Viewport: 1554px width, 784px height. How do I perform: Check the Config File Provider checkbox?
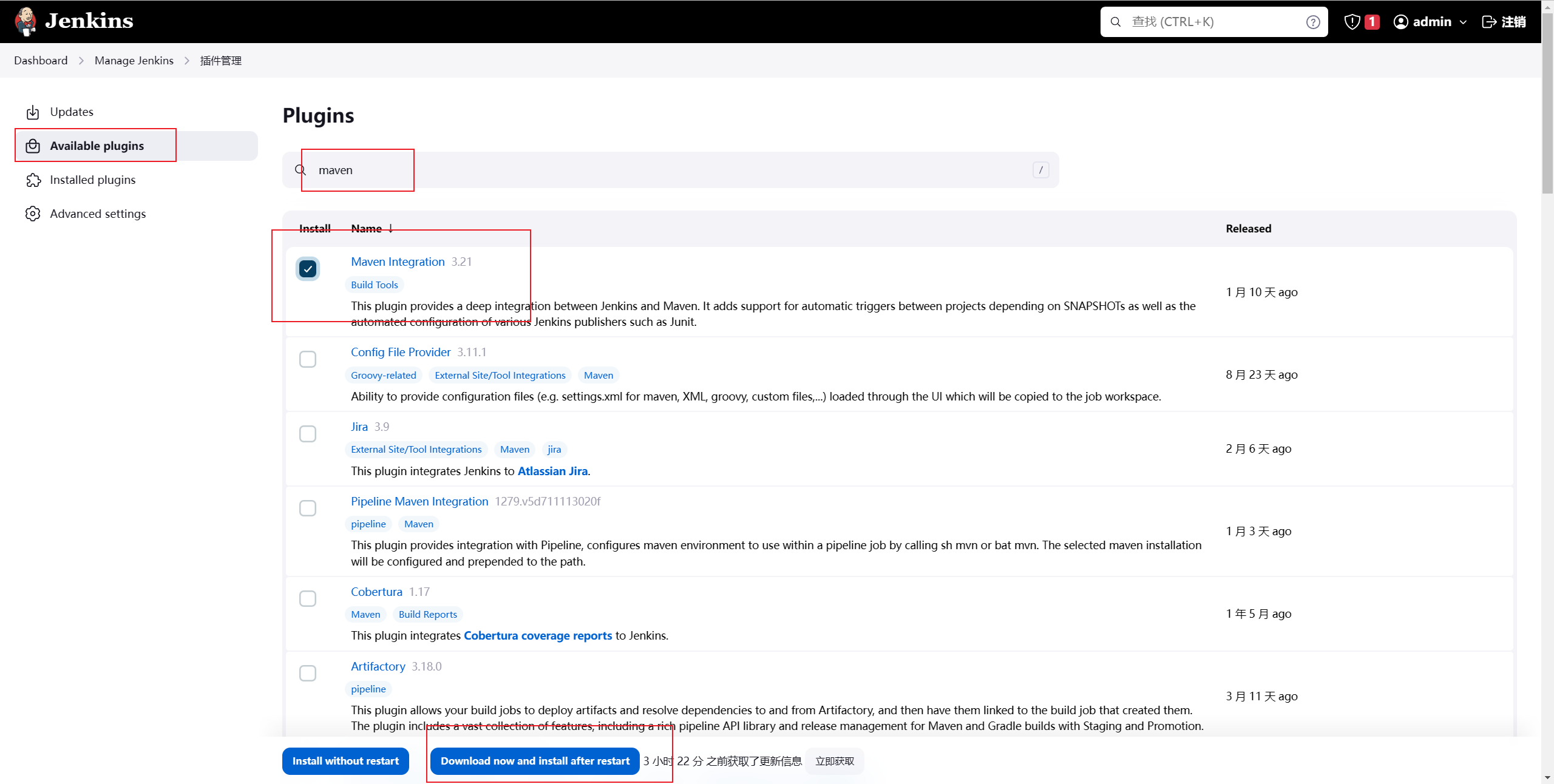click(308, 359)
